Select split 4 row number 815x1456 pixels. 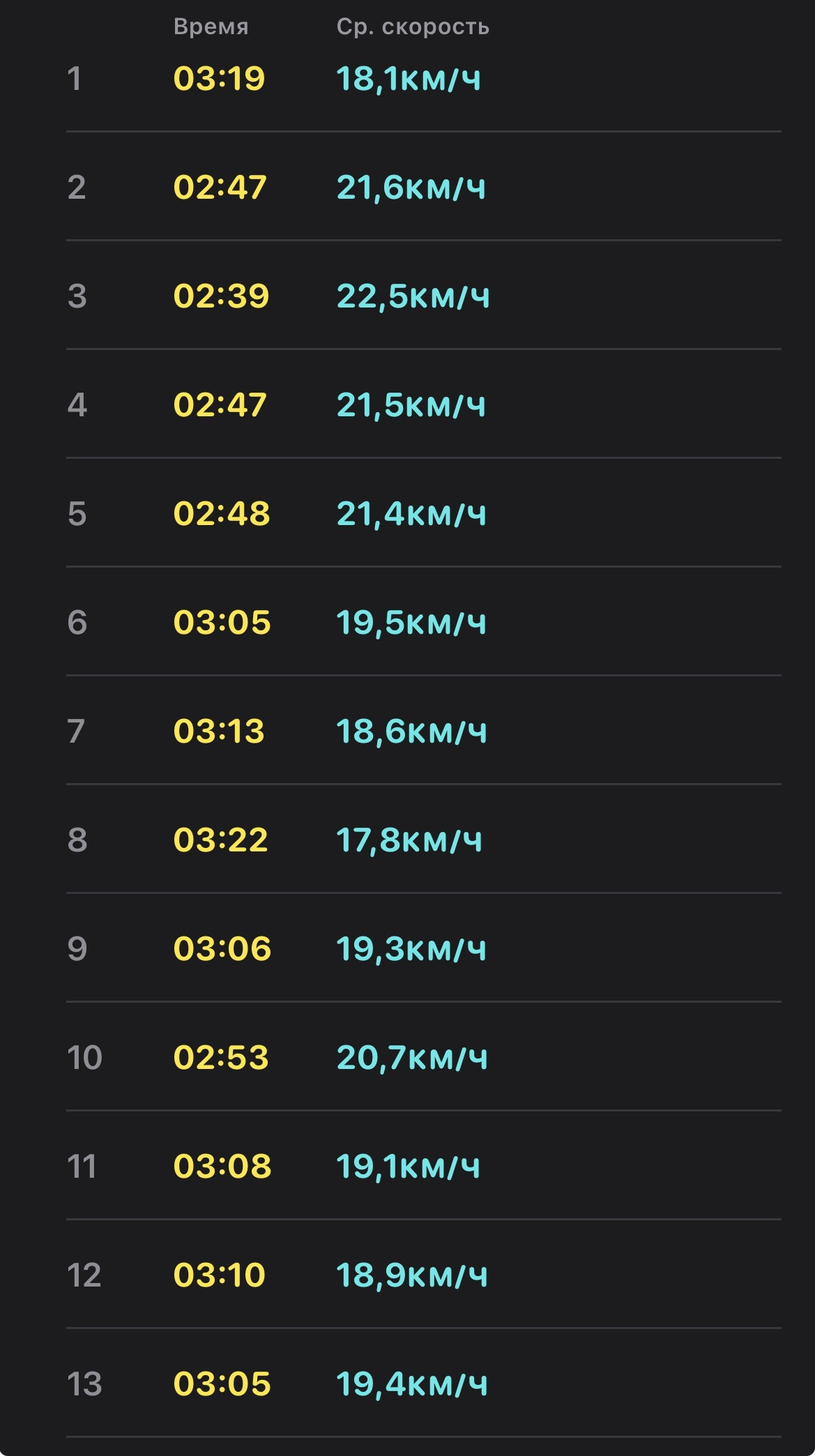click(77, 405)
